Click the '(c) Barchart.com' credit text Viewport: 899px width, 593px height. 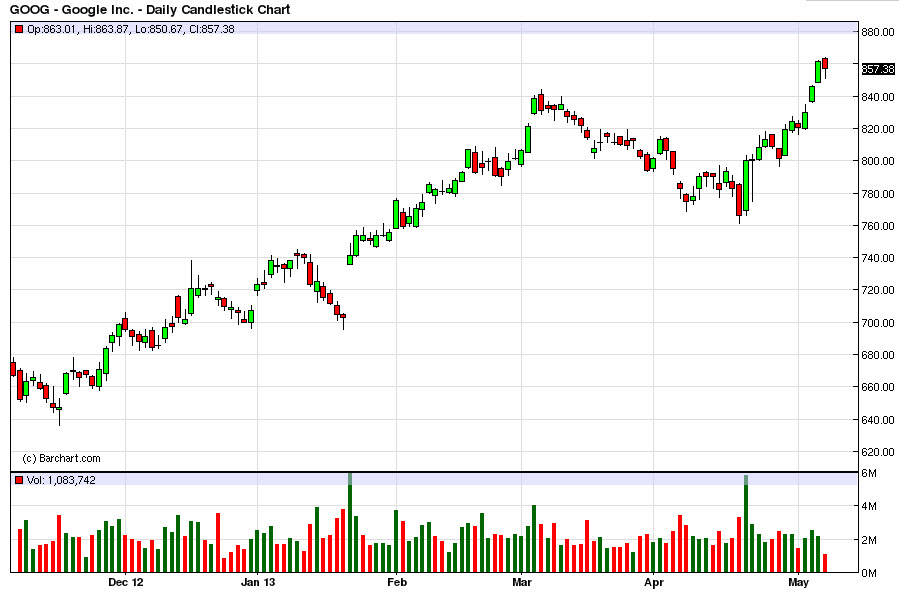pyautogui.click(x=61, y=458)
